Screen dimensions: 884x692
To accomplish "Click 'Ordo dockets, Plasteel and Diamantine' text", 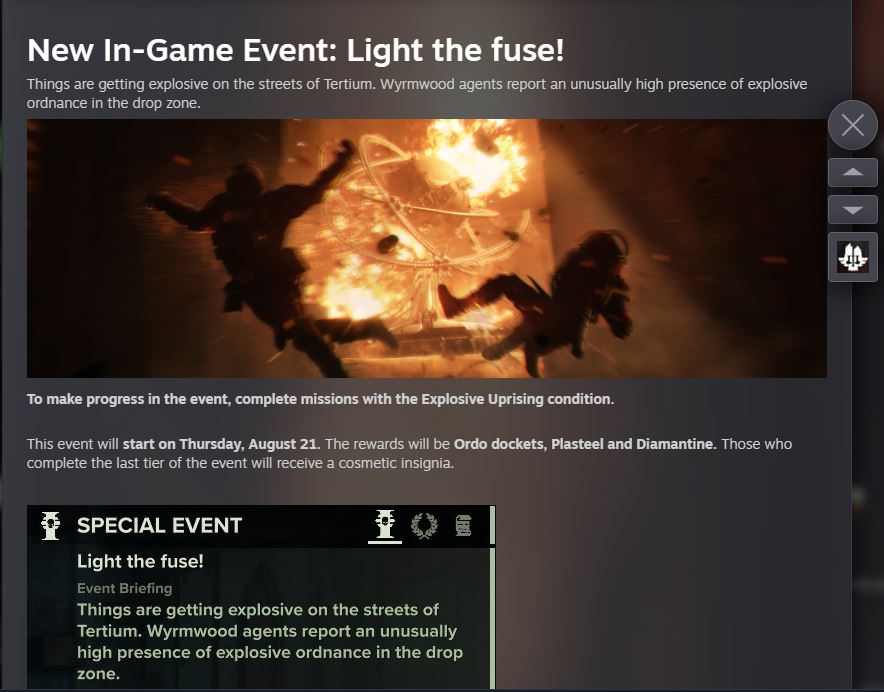I will pos(585,444).
